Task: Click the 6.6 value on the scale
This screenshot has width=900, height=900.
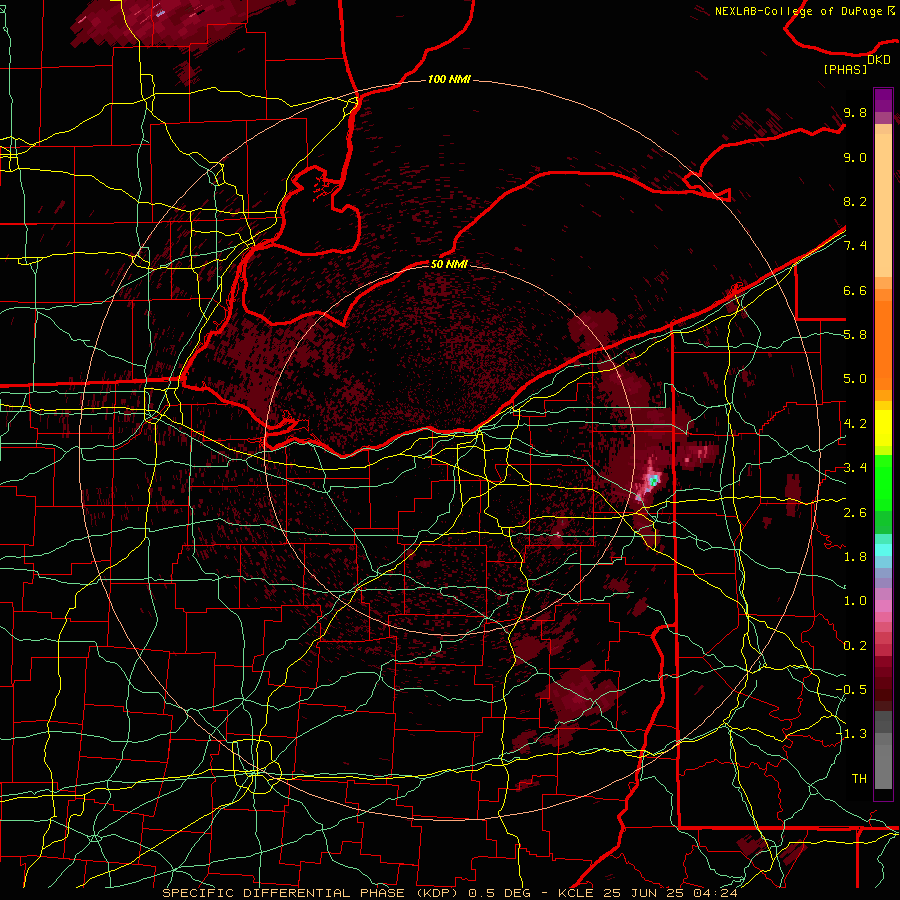Action: click(855, 290)
